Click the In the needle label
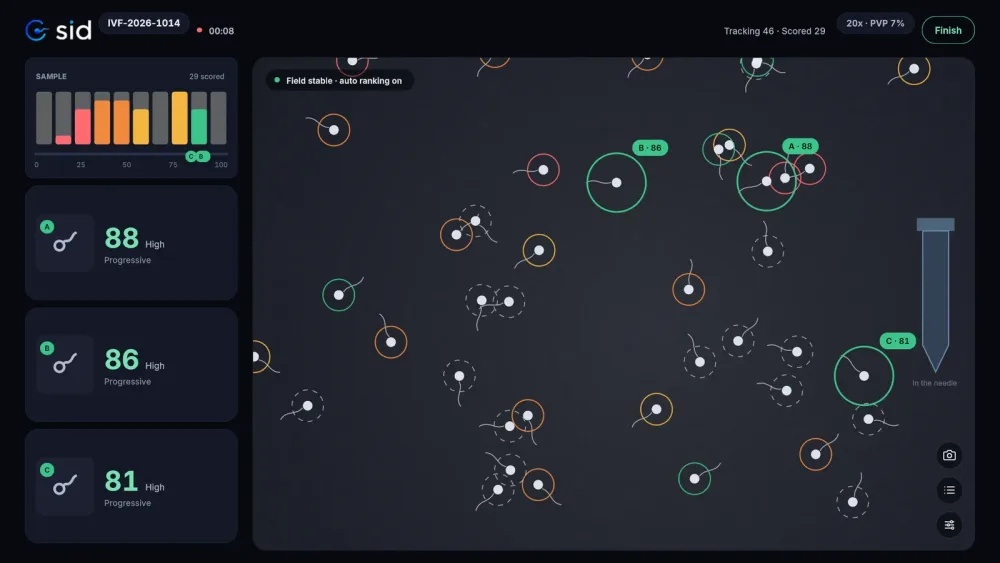Viewport: 1000px width, 563px height. (x=934, y=383)
